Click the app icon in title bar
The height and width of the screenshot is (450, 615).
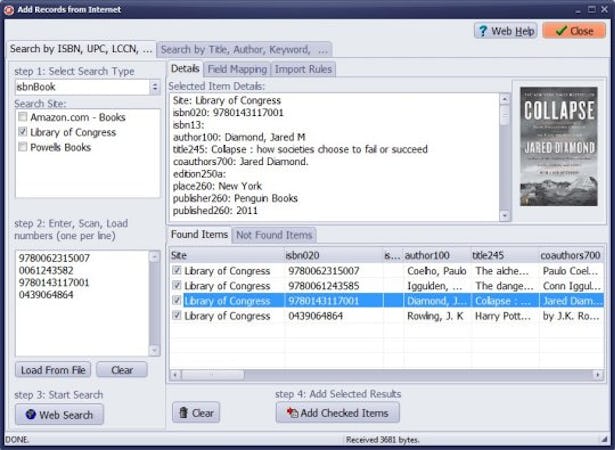9,9
